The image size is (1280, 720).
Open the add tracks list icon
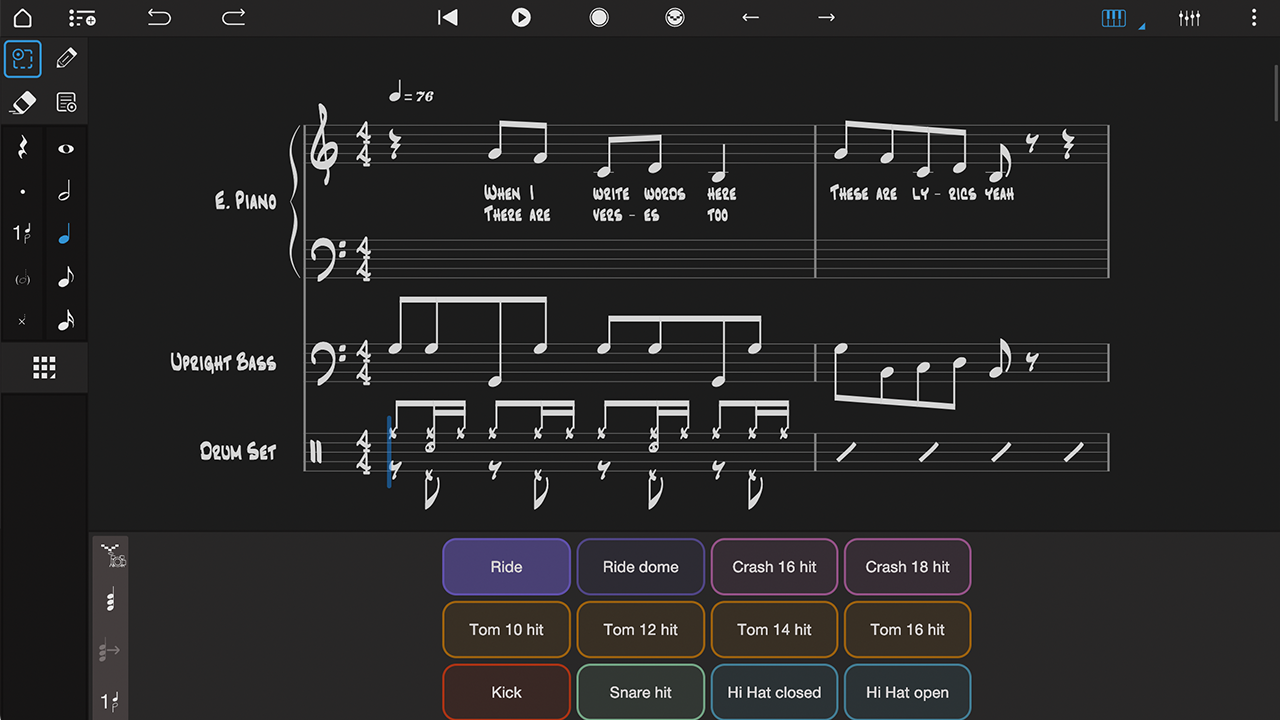(82, 18)
